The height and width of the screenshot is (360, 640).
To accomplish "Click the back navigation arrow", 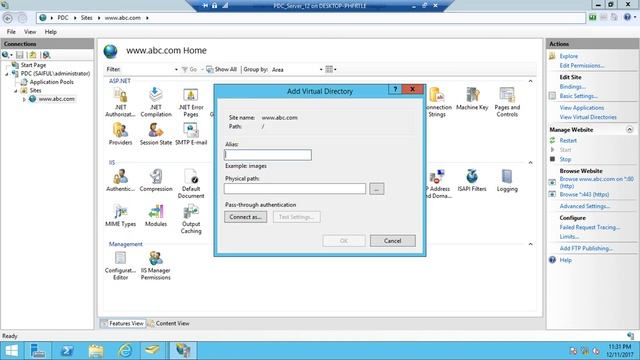I will coord(8,18).
